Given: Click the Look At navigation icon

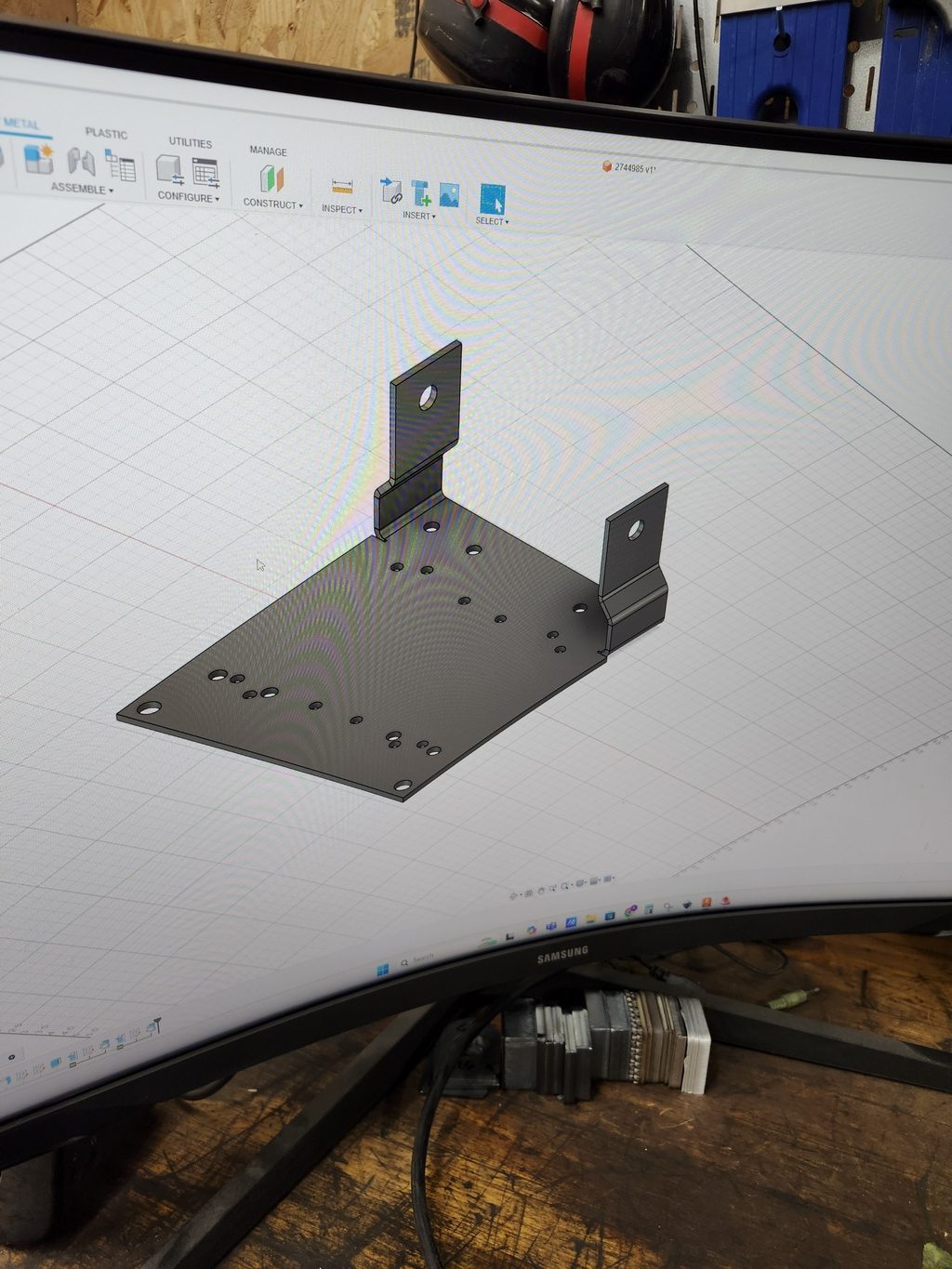Looking at the screenshot, I should click(x=528, y=892).
